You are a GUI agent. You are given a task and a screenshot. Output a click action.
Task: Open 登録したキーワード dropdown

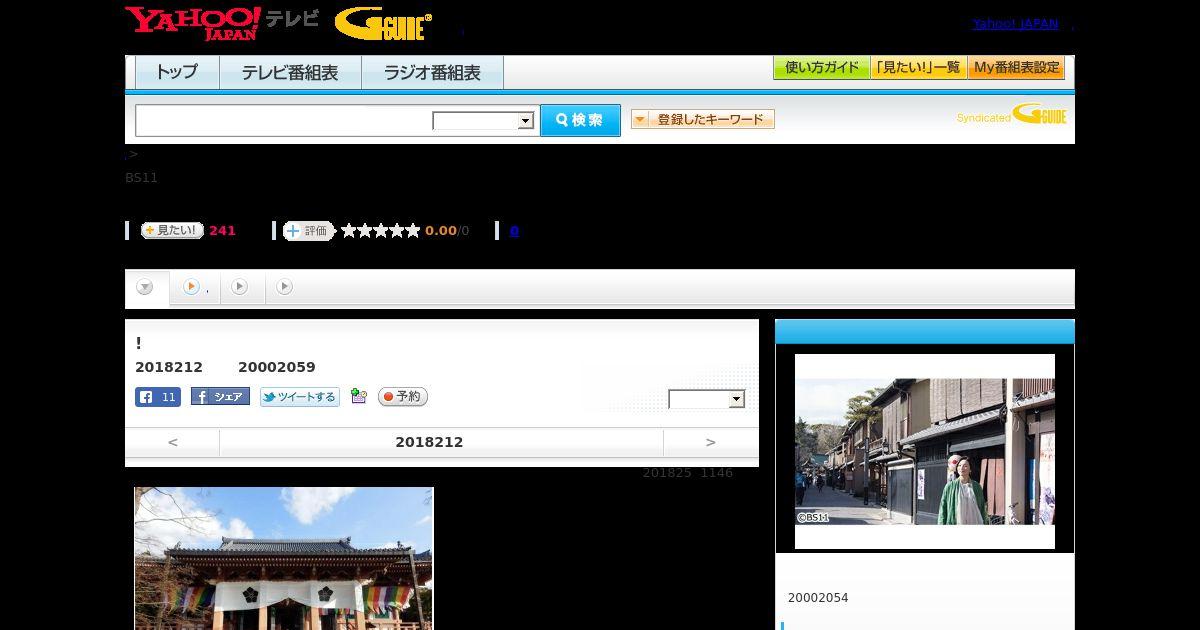pos(702,119)
